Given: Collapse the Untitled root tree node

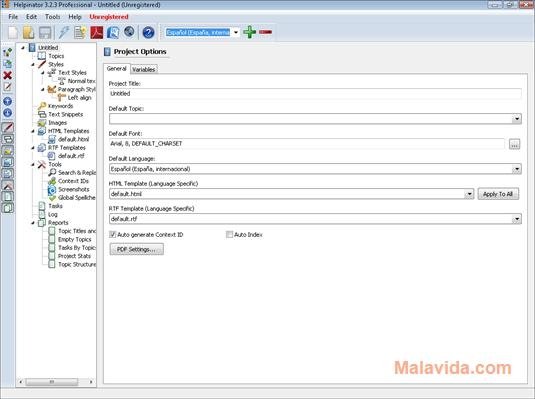Looking at the screenshot, I should pyautogui.click(x=23, y=47).
